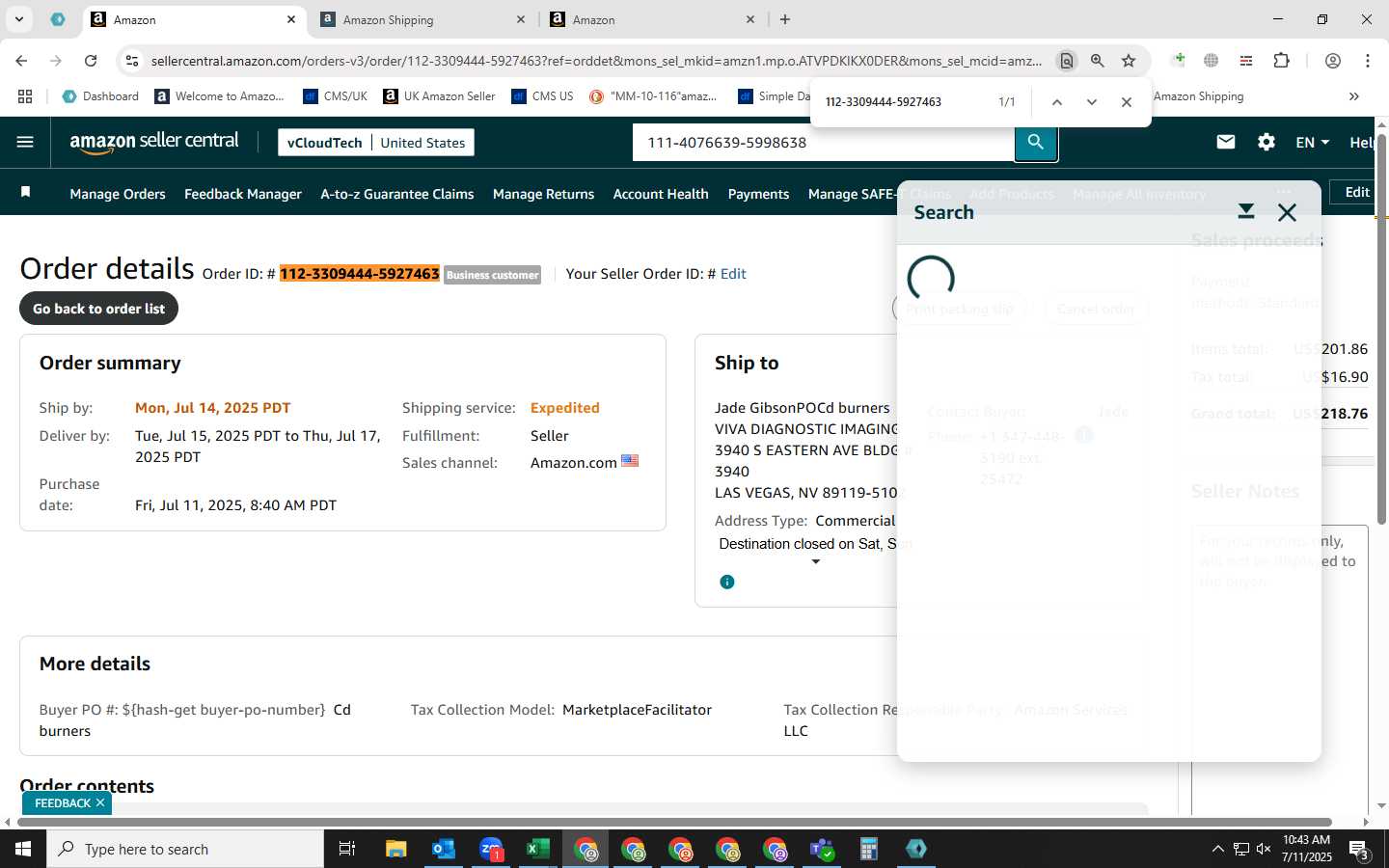Viewport: 1389px width, 868px height.
Task: Open Zoom from taskbar
Action: pos(491,849)
